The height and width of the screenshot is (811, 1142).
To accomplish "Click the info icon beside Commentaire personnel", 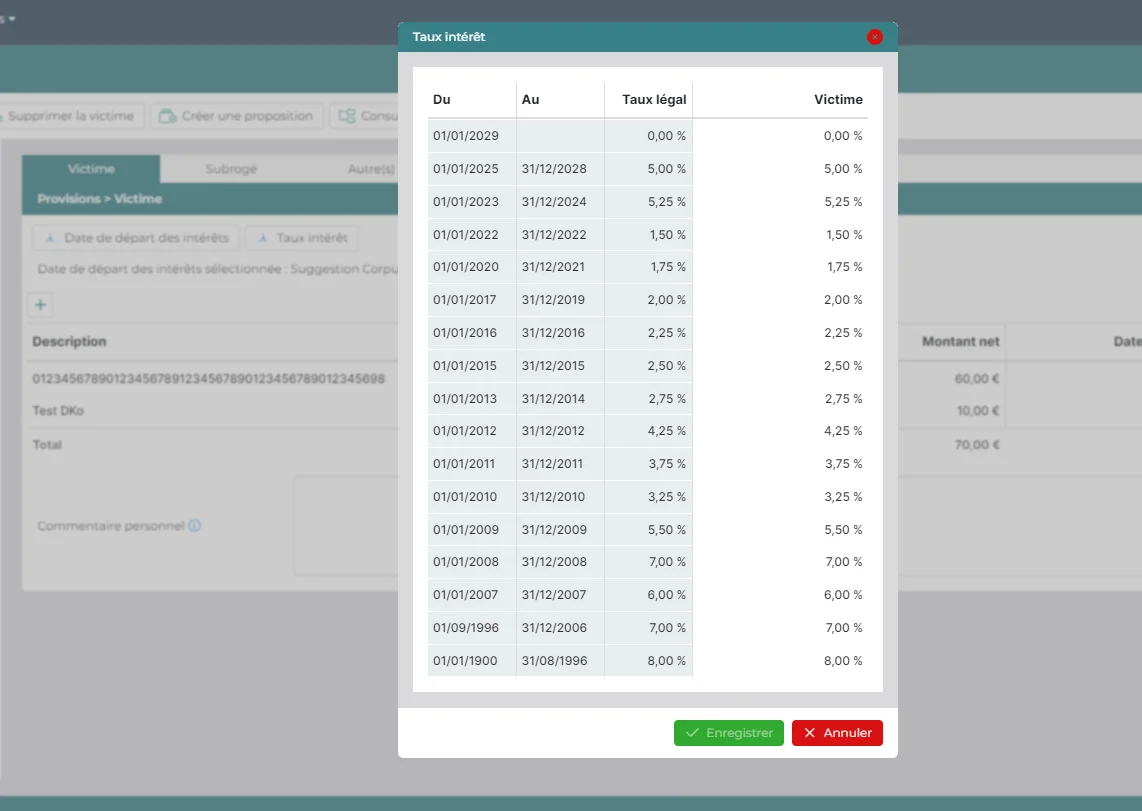I will pos(195,525).
